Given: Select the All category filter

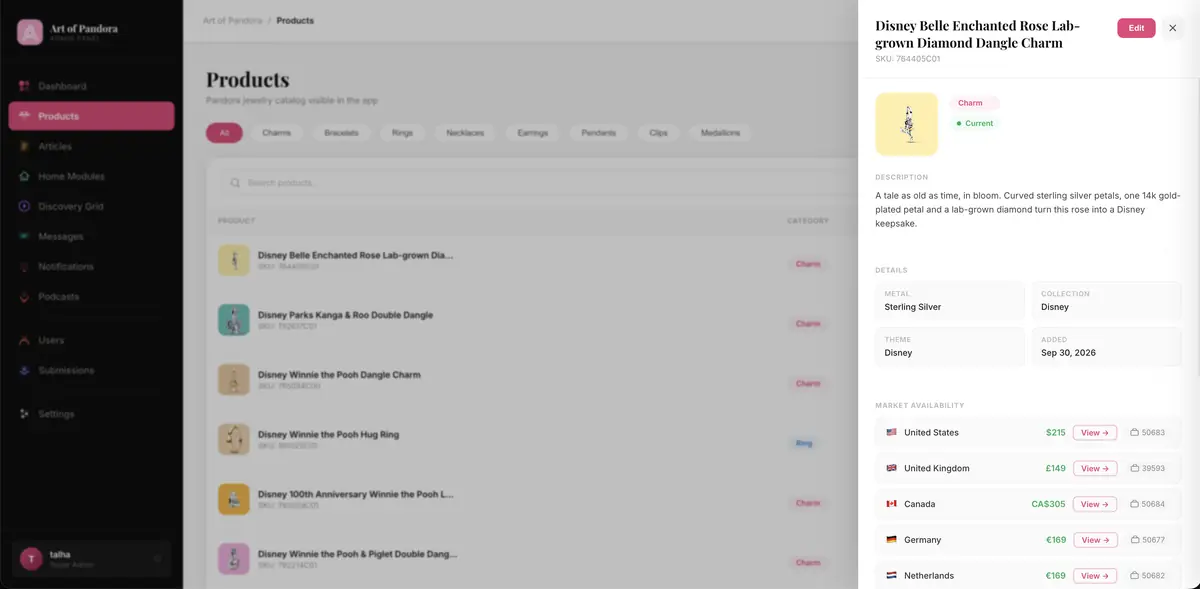Looking at the screenshot, I should click(x=224, y=133).
